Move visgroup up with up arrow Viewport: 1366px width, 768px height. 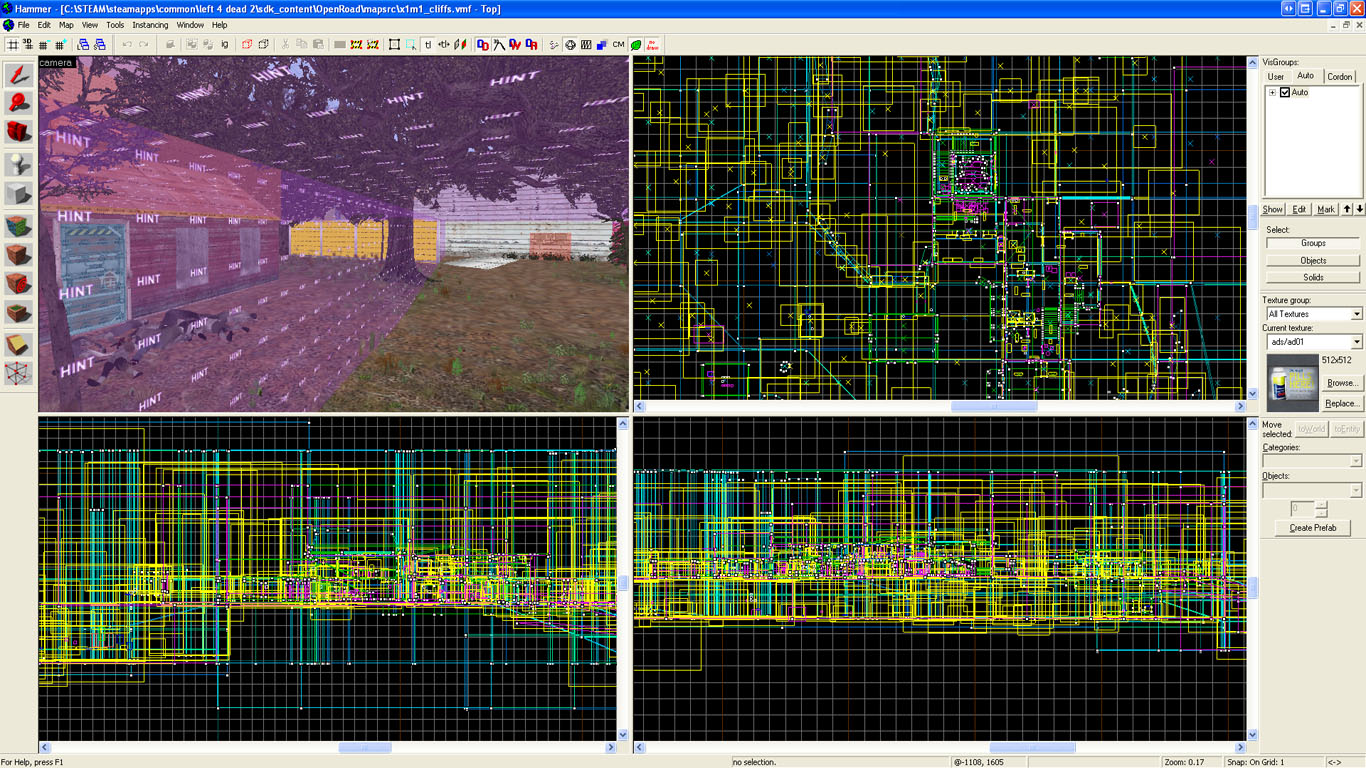tap(1347, 209)
